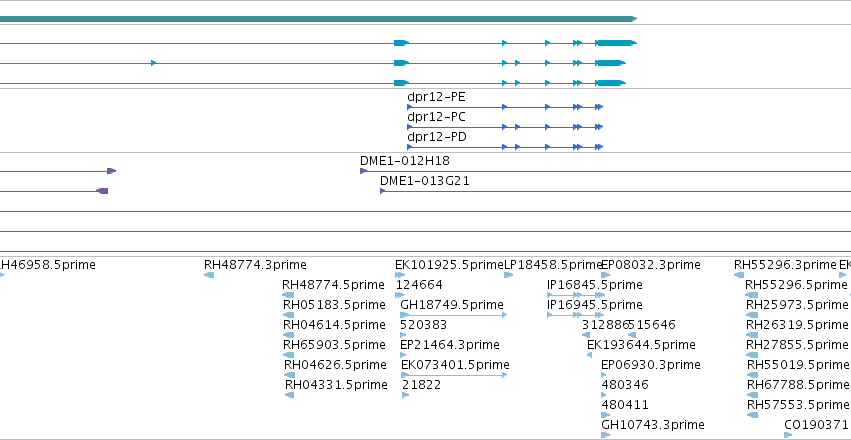This screenshot has height=440, width=851.
Task: Click the arrow glyph under LP18458.5prime
Action: click(x=509, y=275)
